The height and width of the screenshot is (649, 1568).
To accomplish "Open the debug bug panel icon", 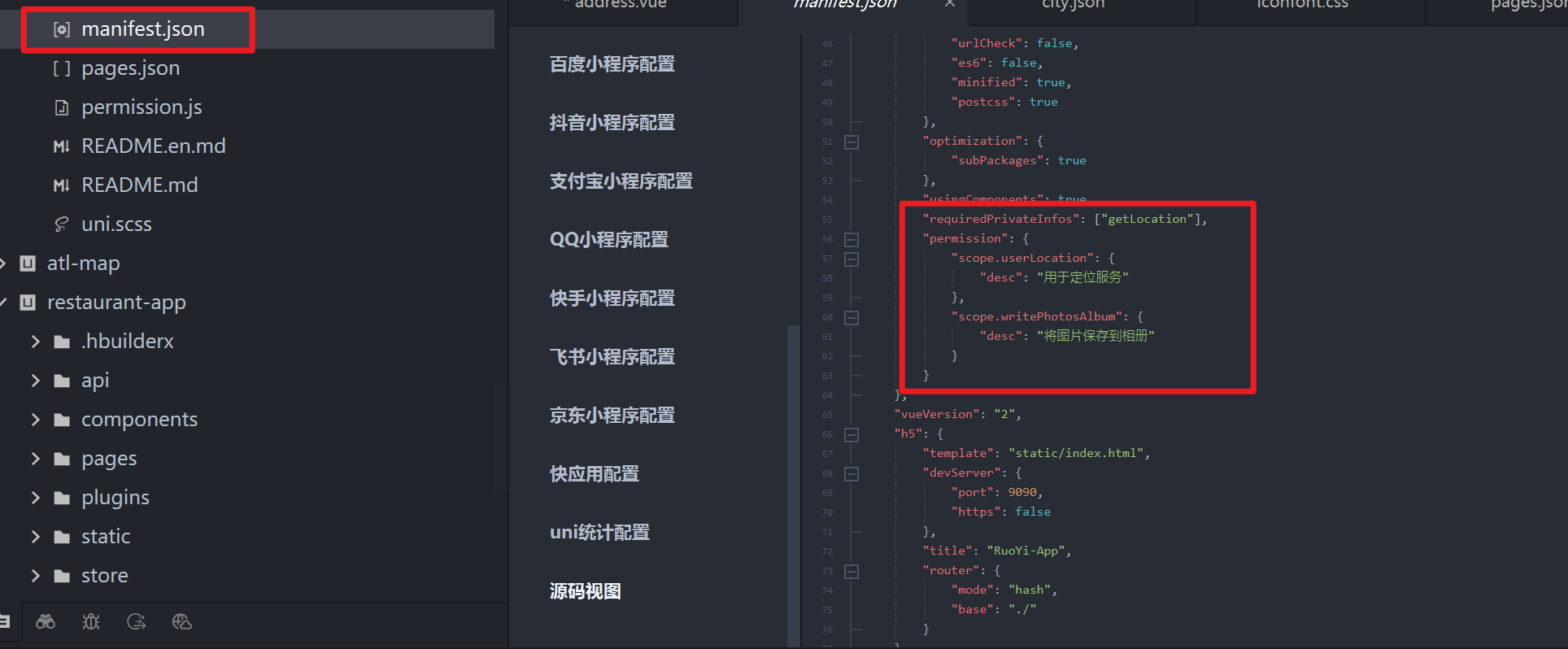I will (x=91, y=622).
